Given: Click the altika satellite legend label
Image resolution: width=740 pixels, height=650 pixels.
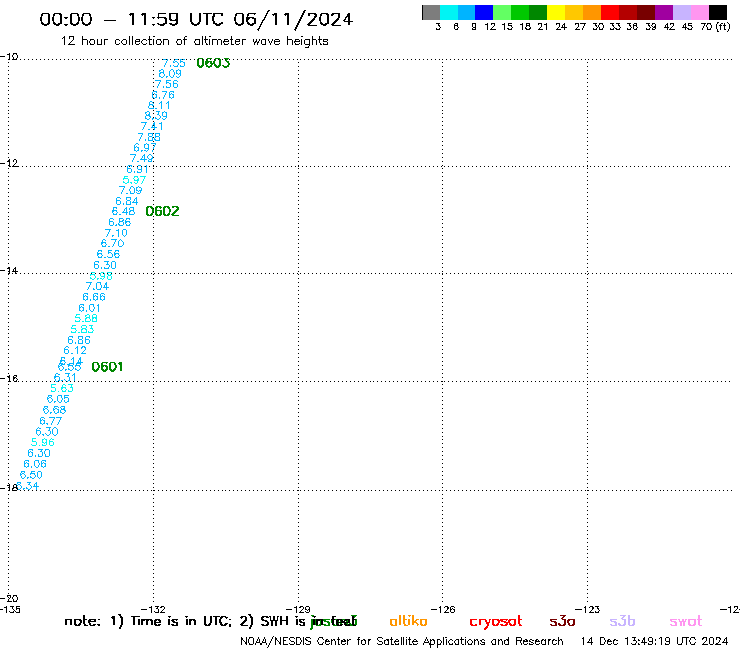Looking at the screenshot, I should [408, 621].
